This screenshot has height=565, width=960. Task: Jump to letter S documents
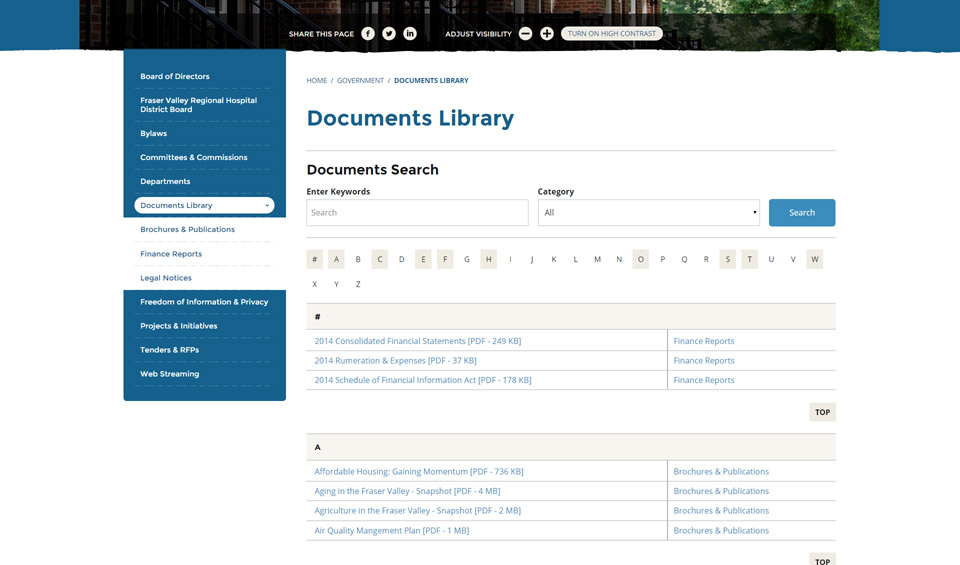click(x=727, y=259)
